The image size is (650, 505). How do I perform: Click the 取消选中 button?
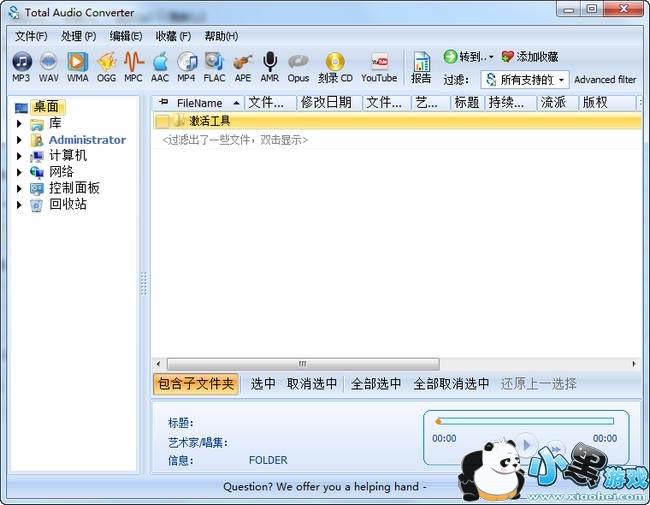312,384
